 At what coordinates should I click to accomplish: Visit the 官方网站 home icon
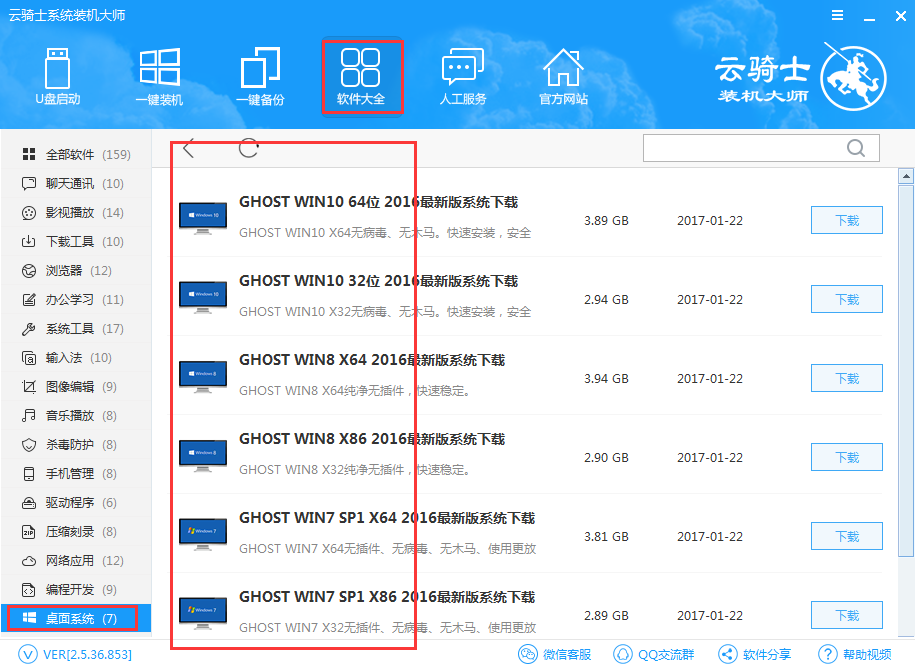click(563, 77)
